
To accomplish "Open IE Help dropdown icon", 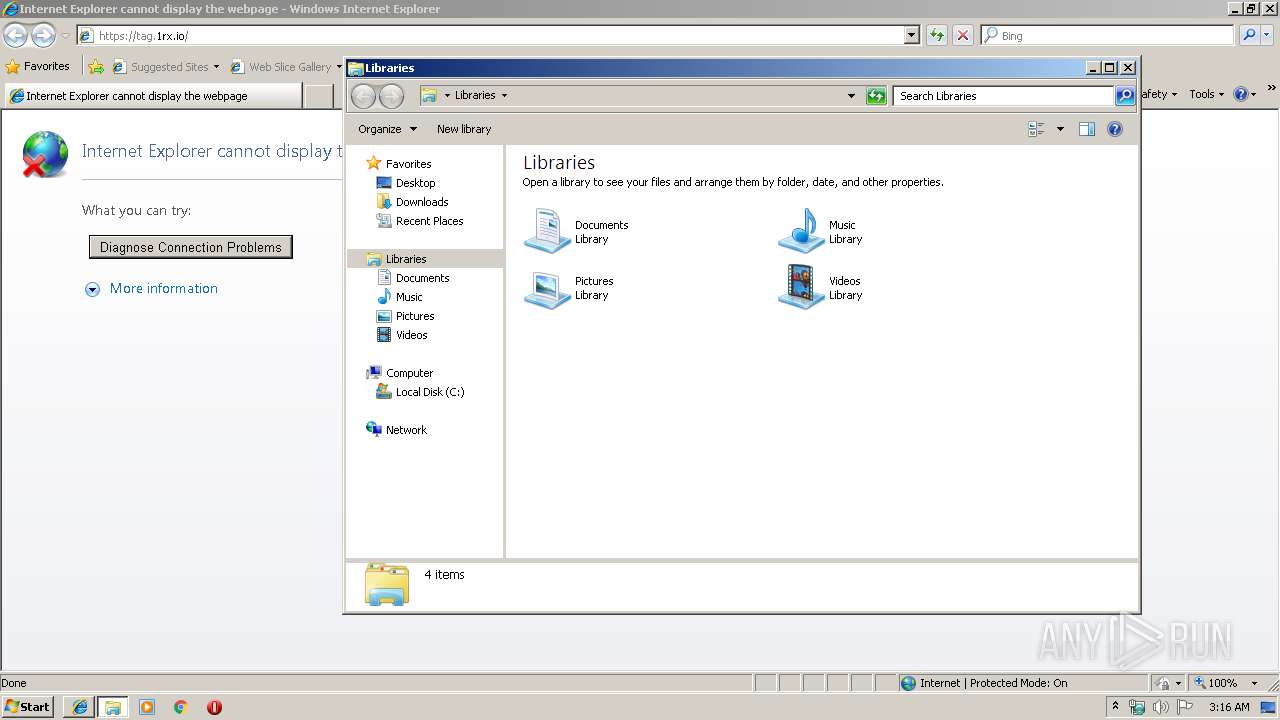I will tap(1245, 94).
